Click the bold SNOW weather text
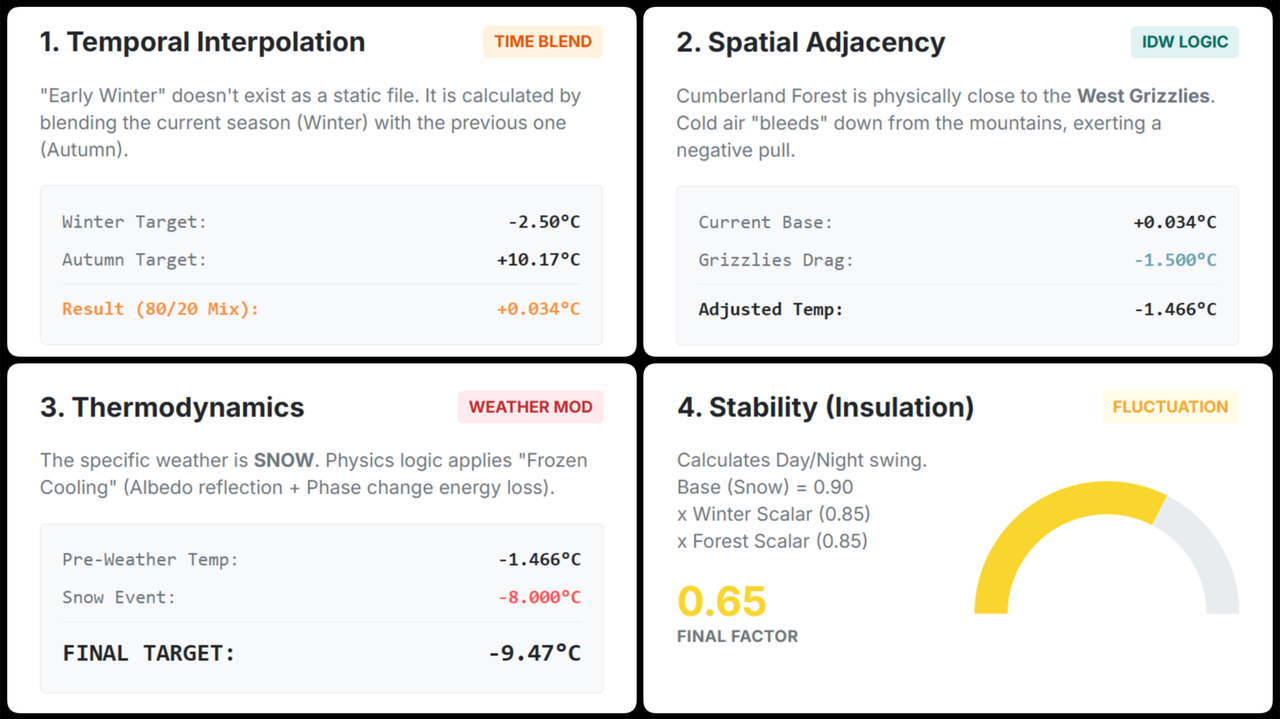 coord(284,461)
